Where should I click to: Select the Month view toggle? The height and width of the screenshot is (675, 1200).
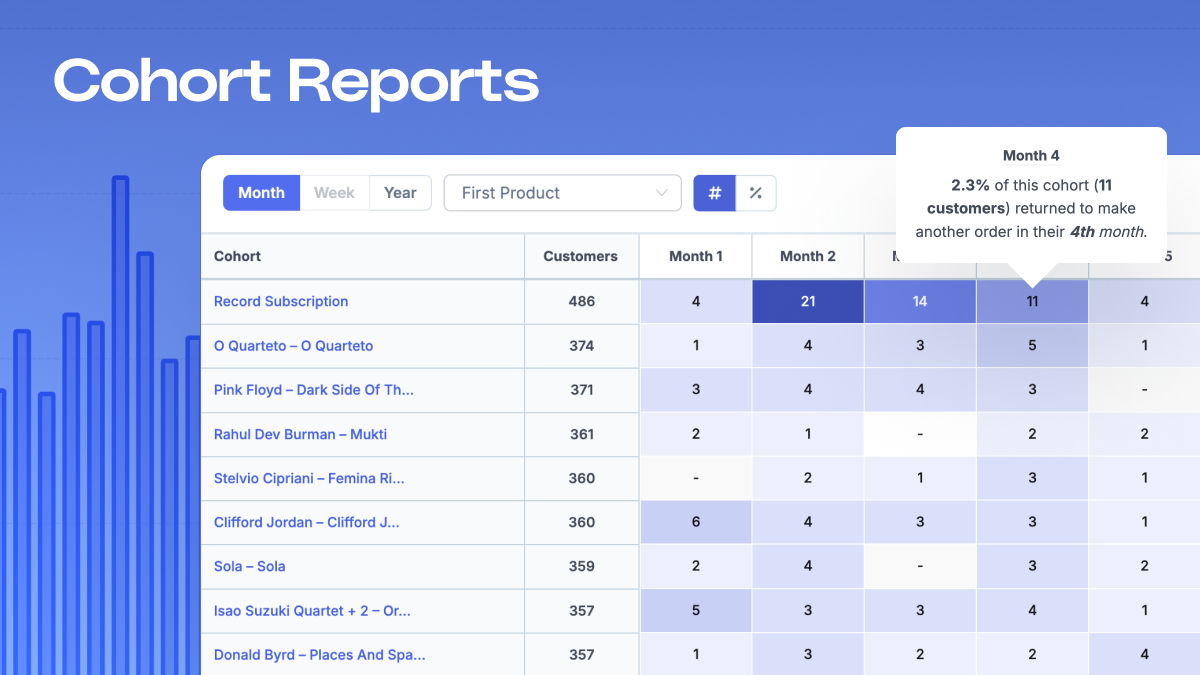click(x=261, y=192)
